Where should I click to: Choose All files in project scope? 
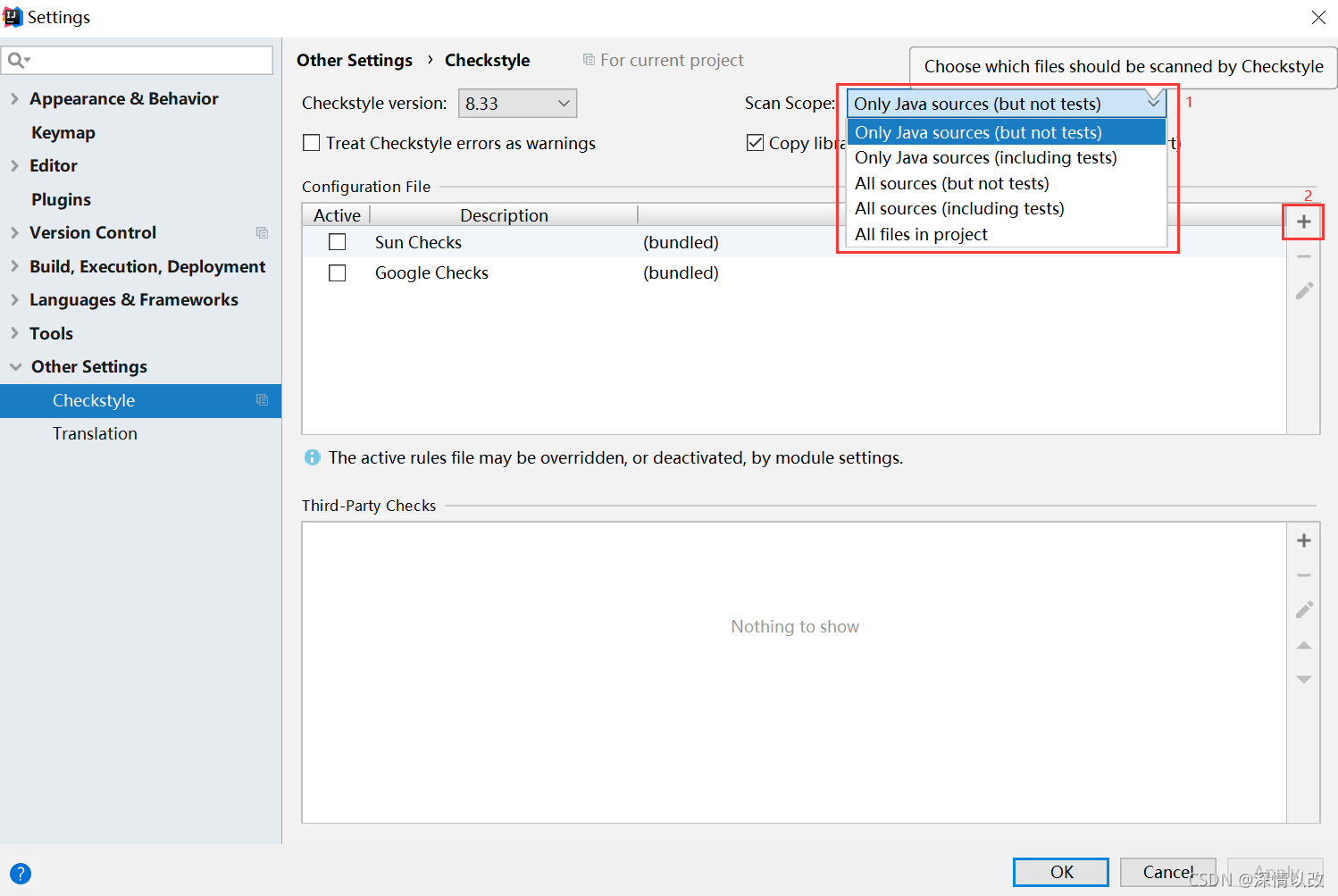click(1007, 234)
